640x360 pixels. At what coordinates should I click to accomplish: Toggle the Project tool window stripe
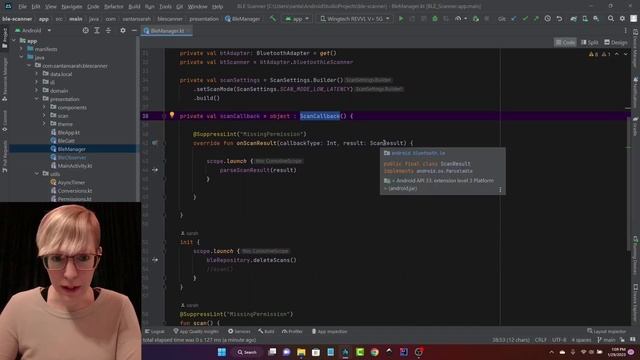tap(4, 38)
